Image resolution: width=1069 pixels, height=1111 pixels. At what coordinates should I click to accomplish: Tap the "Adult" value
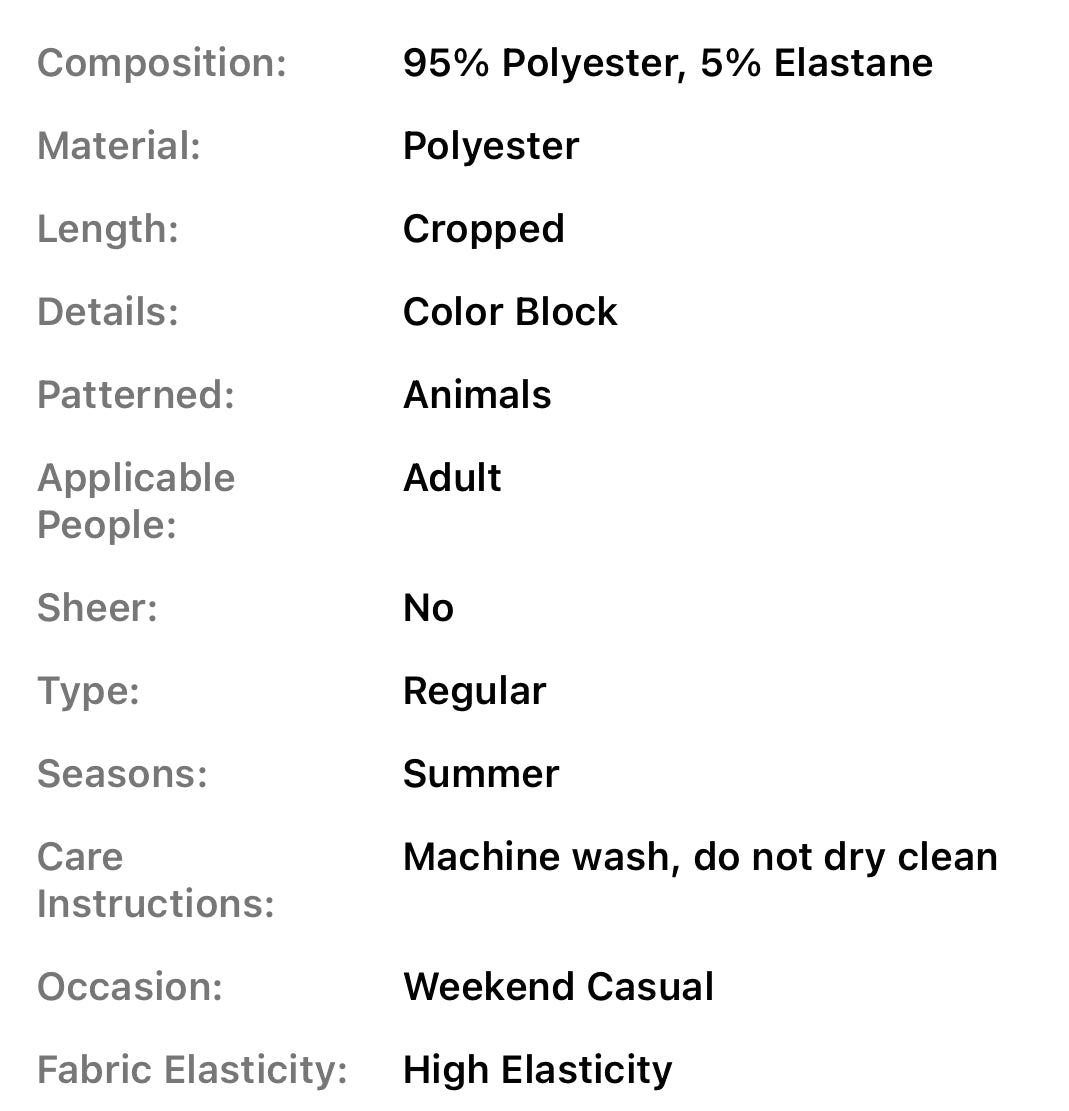coord(452,478)
